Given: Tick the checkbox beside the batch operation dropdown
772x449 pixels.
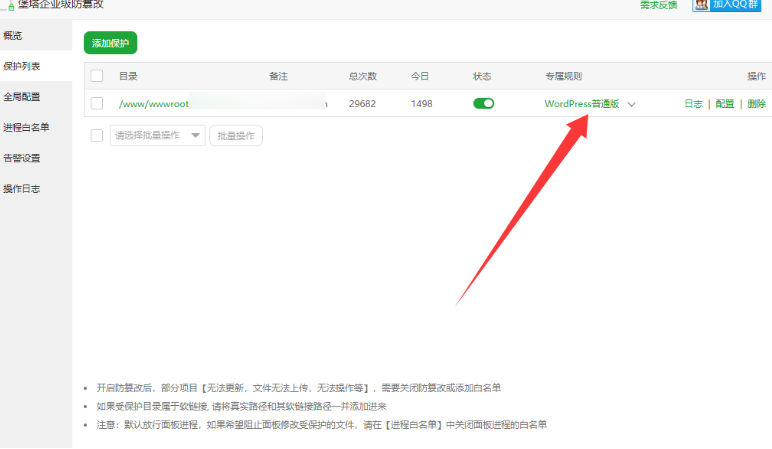Looking at the screenshot, I should (x=97, y=135).
